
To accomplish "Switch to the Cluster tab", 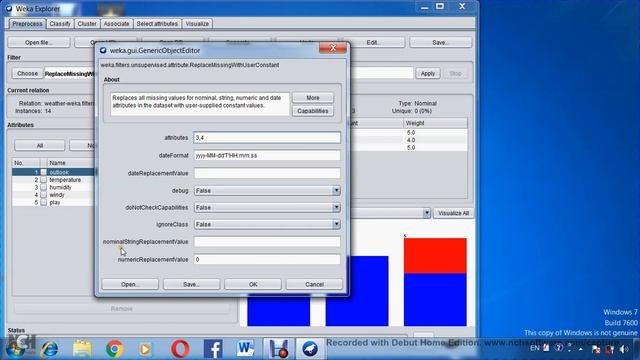I will pos(87,24).
